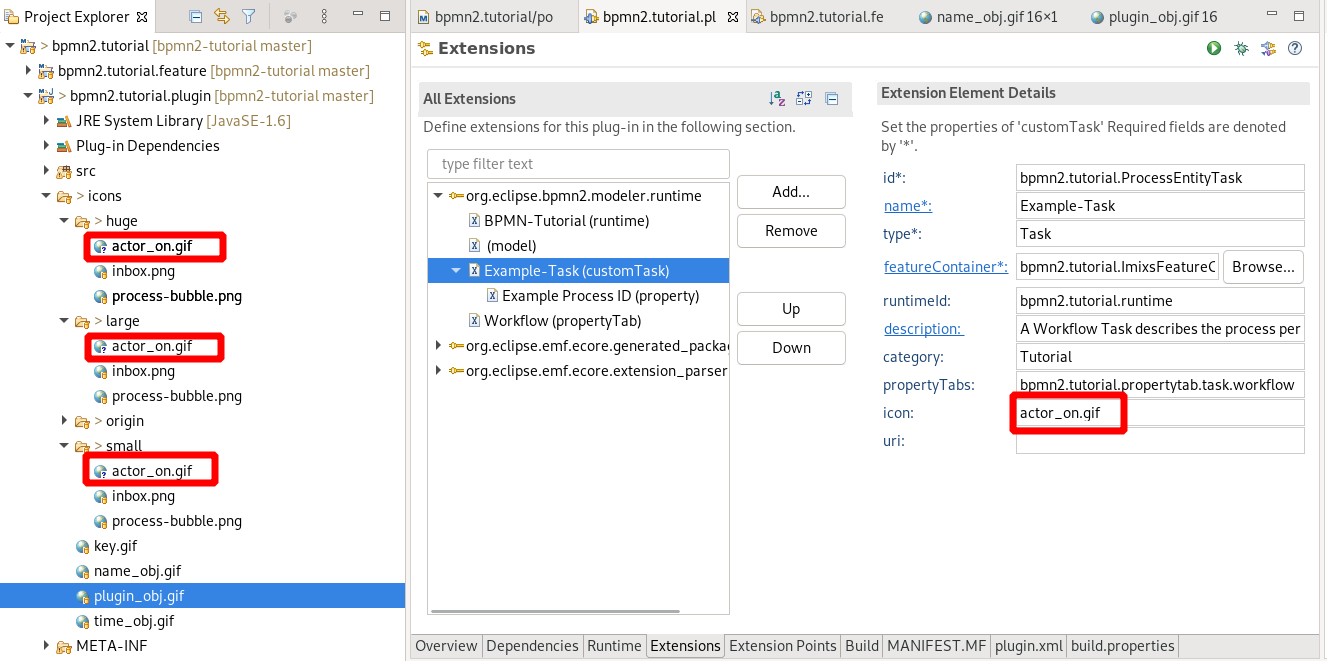Viewport: 1327px width, 661px height.
Task: Sort extensions alphabetically with the a-z icon
Action: coord(777,98)
